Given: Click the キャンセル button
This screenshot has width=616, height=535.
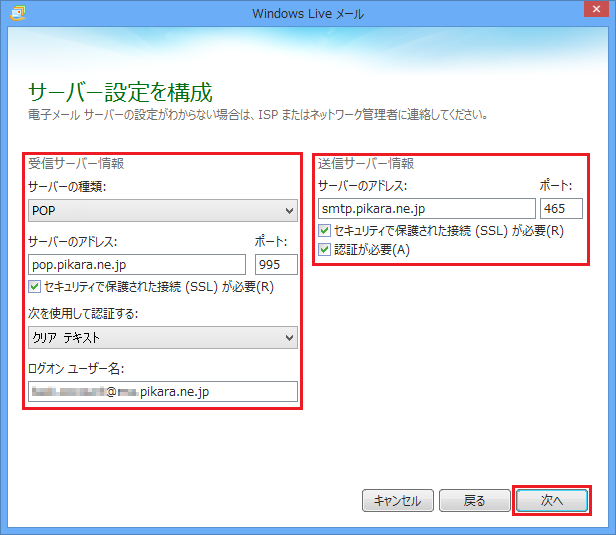Looking at the screenshot, I should (x=398, y=500).
